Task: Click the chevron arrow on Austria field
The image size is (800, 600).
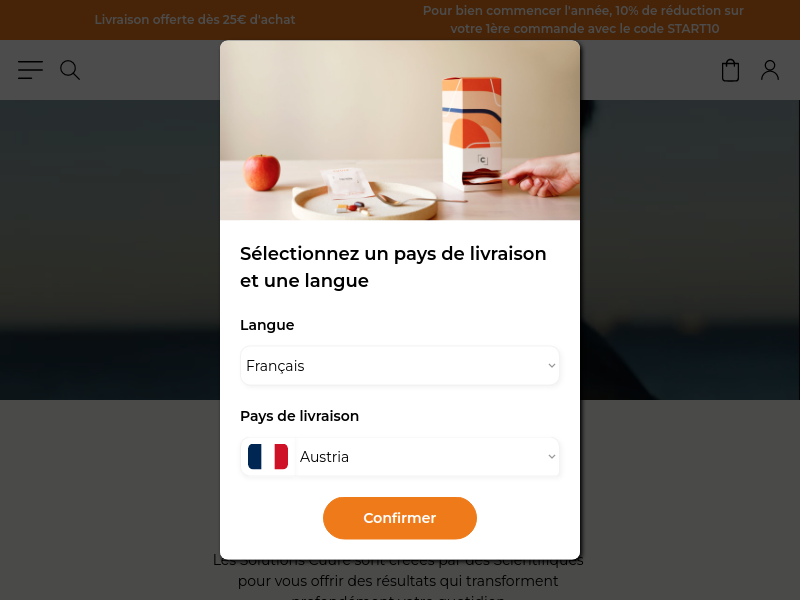Action: tap(552, 457)
